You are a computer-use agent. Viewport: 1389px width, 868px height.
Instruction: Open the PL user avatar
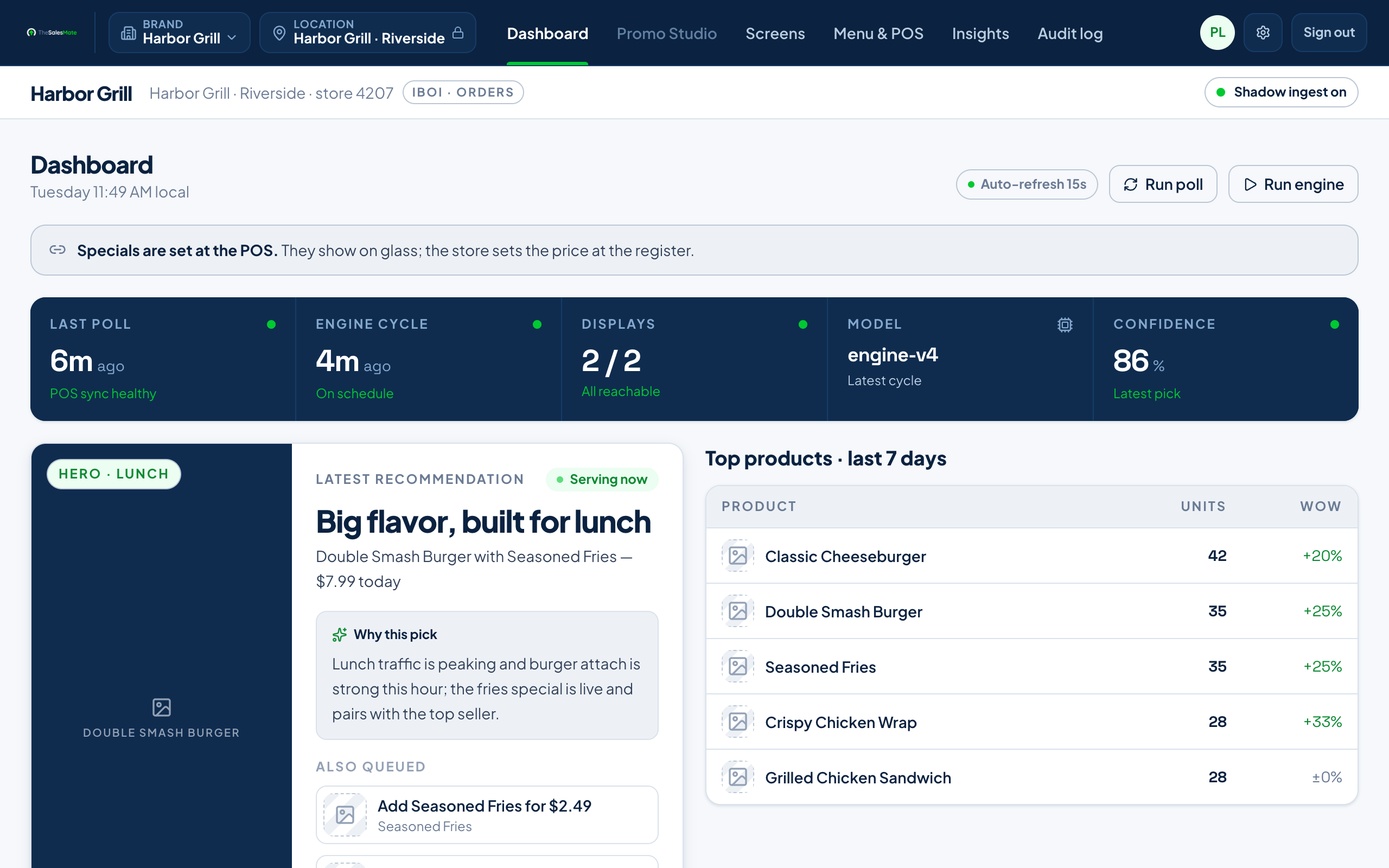[1217, 33]
